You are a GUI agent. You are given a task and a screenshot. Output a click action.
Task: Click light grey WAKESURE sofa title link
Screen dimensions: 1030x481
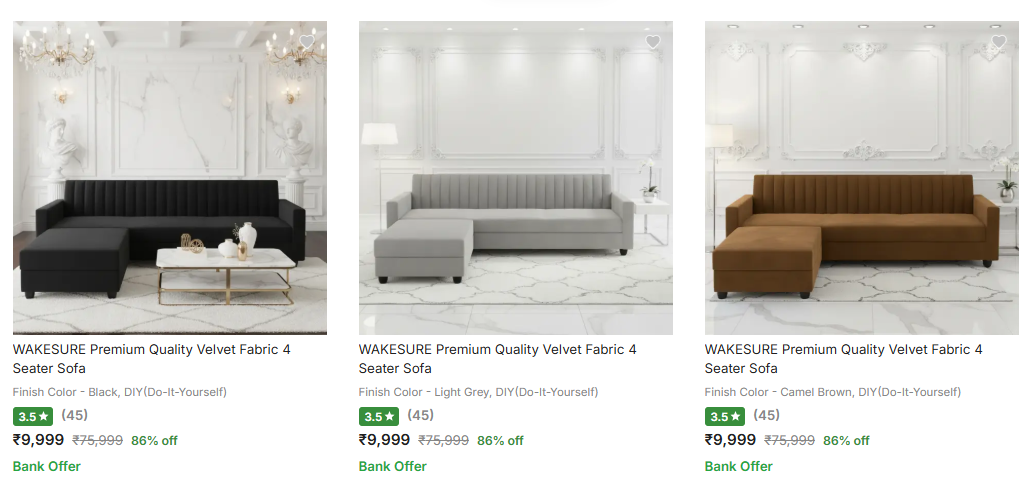[497, 359]
